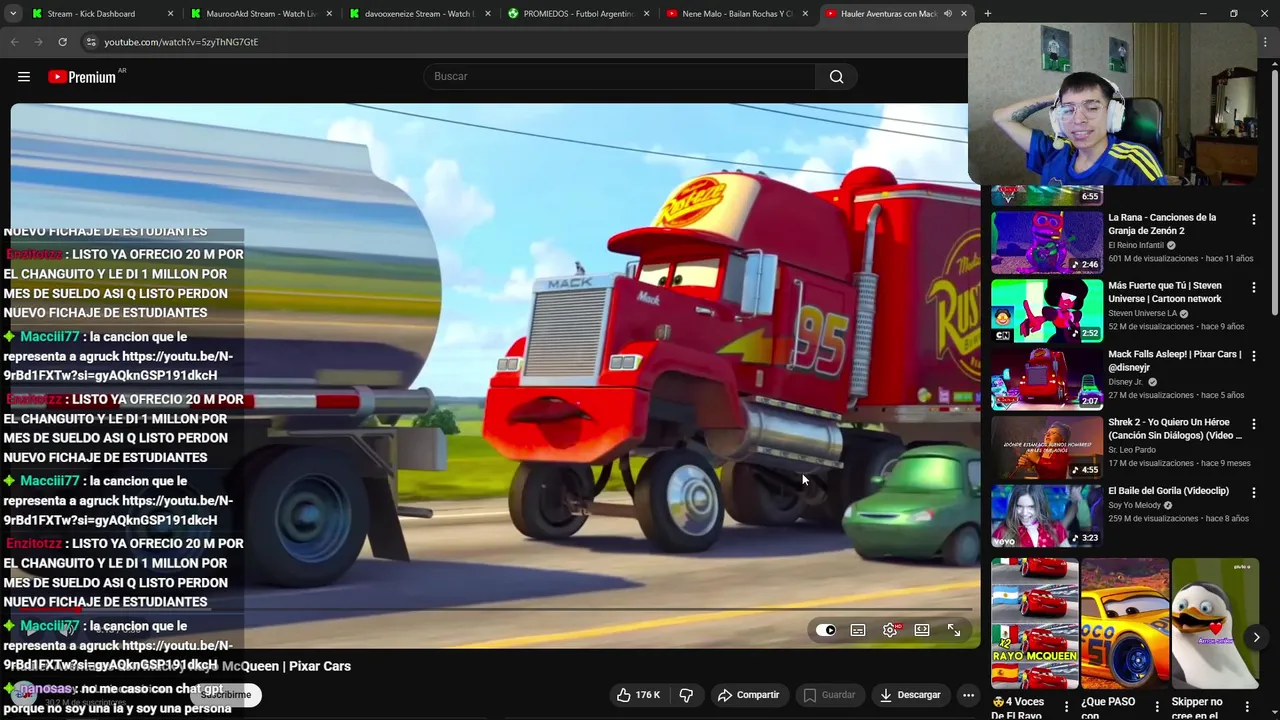Go to YouTube Premium home logo
1280x720 pixels.
[x=83, y=77]
